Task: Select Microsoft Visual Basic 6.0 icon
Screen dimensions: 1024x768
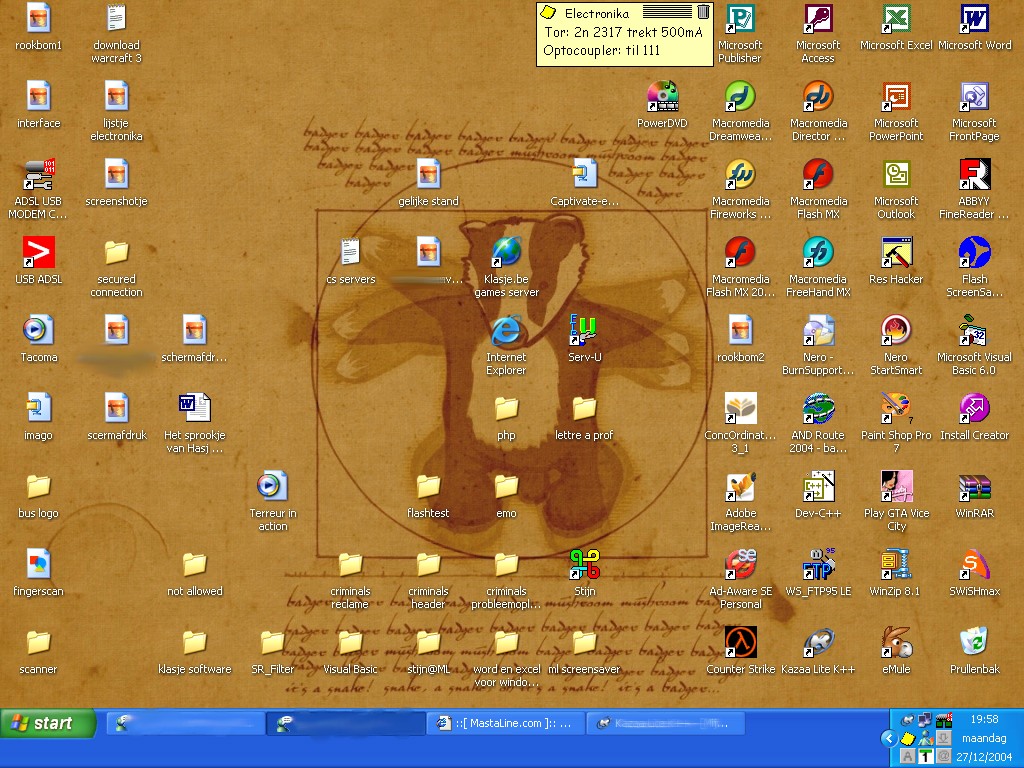Action: 974,331
